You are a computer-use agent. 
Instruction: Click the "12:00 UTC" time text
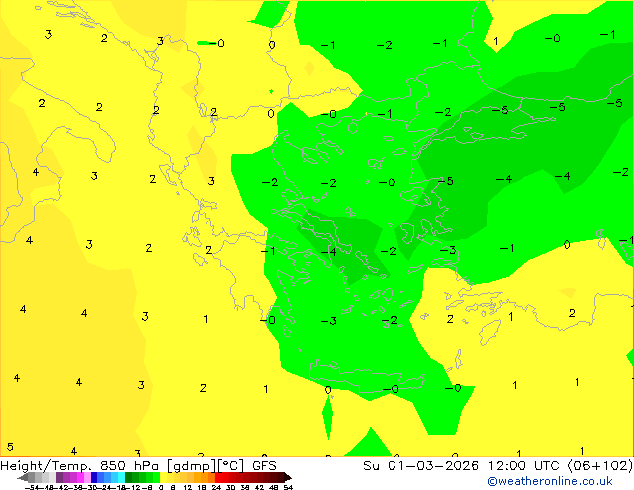[x=526, y=466]
